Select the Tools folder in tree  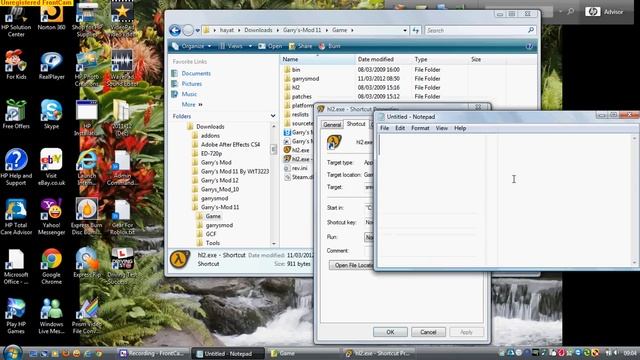pos(213,243)
